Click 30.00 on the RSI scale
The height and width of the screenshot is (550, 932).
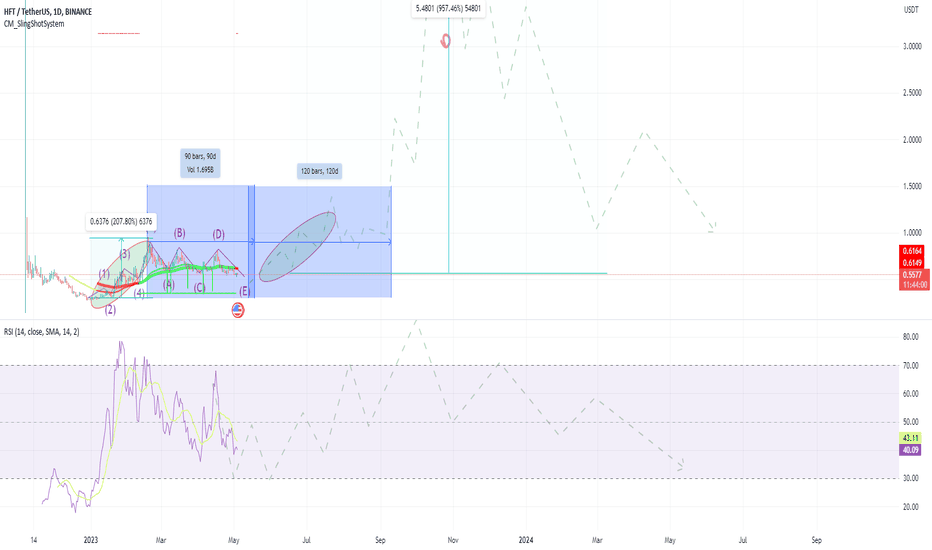911,478
